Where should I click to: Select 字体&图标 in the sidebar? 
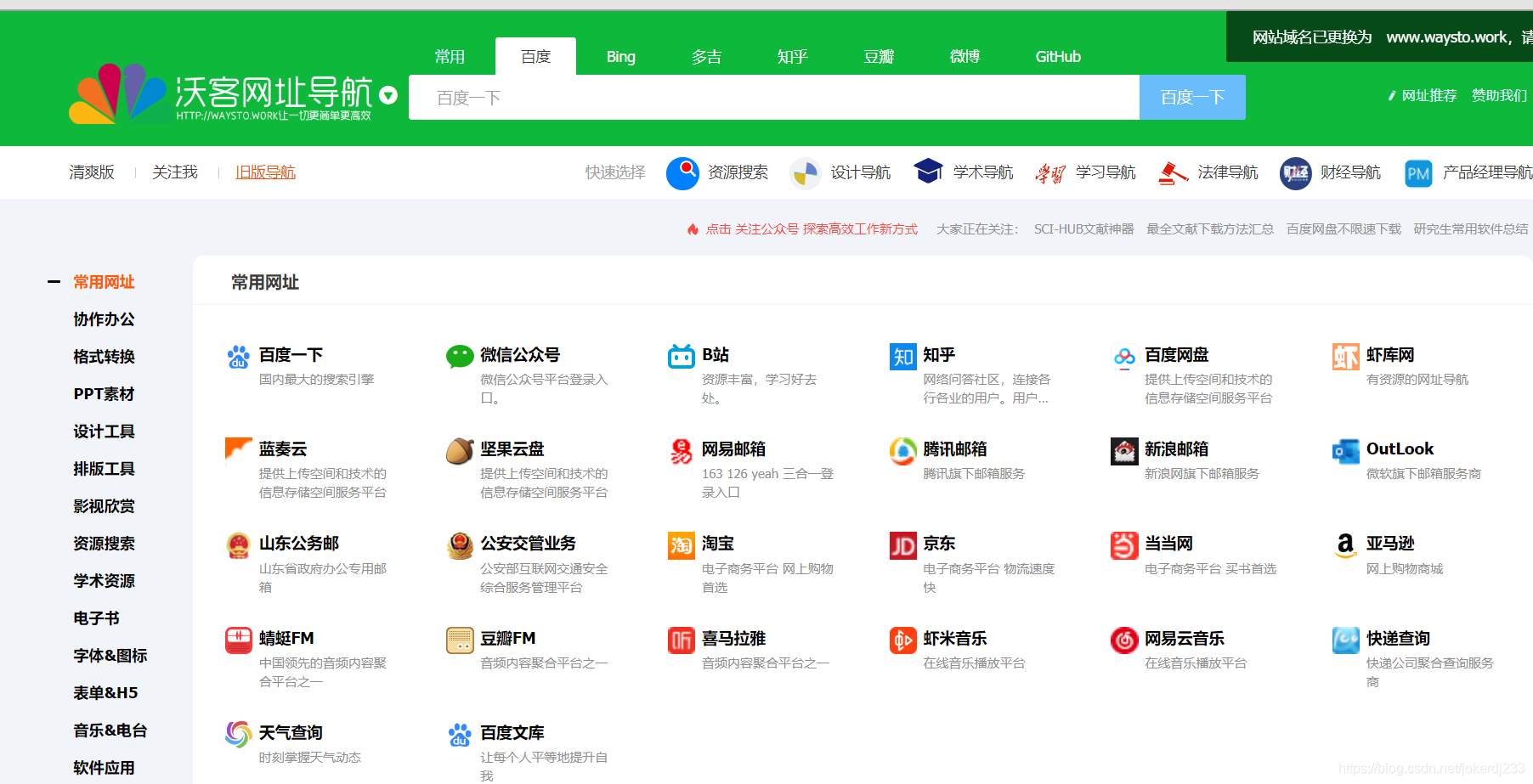110,656
